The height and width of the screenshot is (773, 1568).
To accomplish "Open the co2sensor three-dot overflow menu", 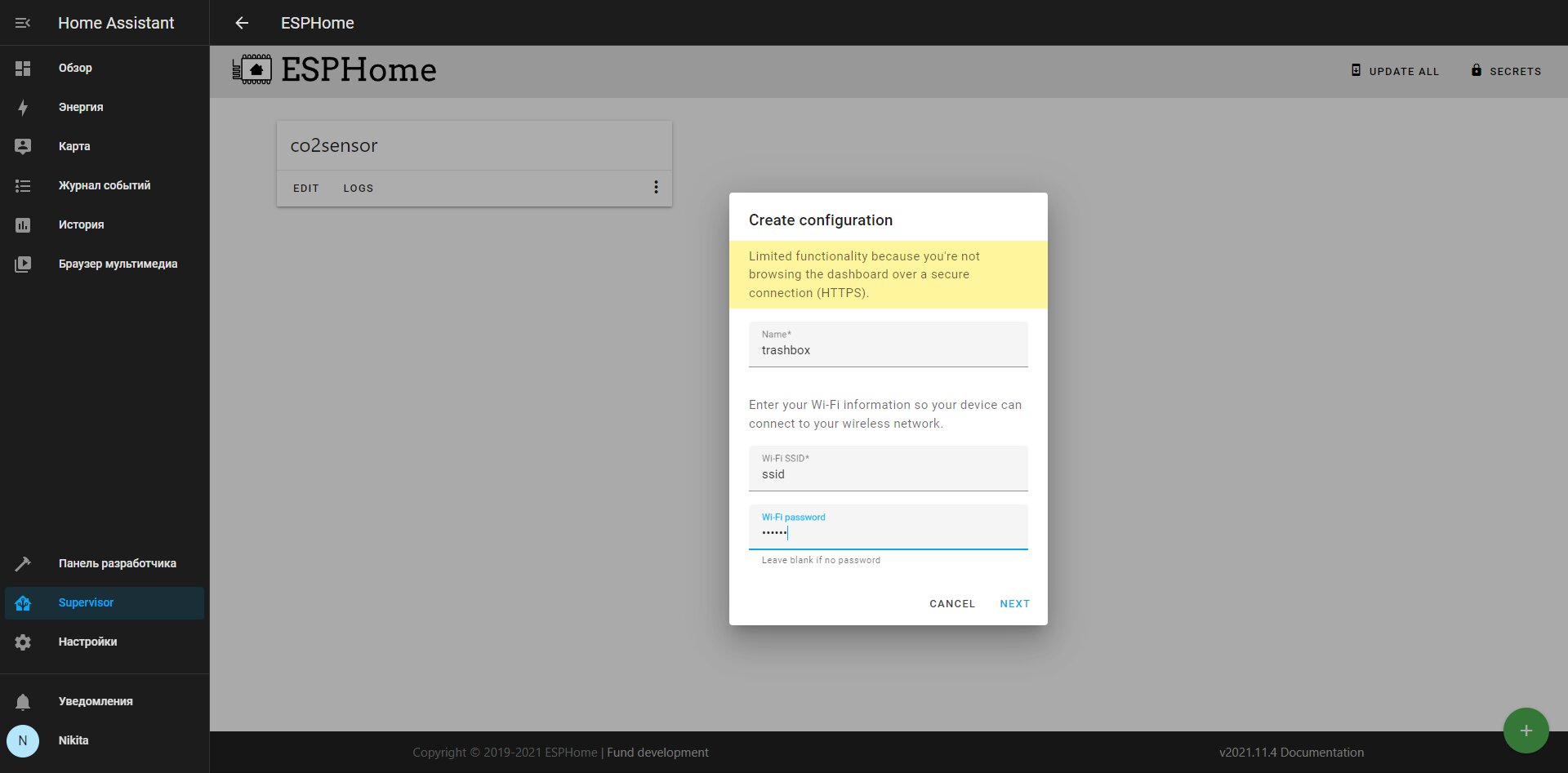I will 656,187.
